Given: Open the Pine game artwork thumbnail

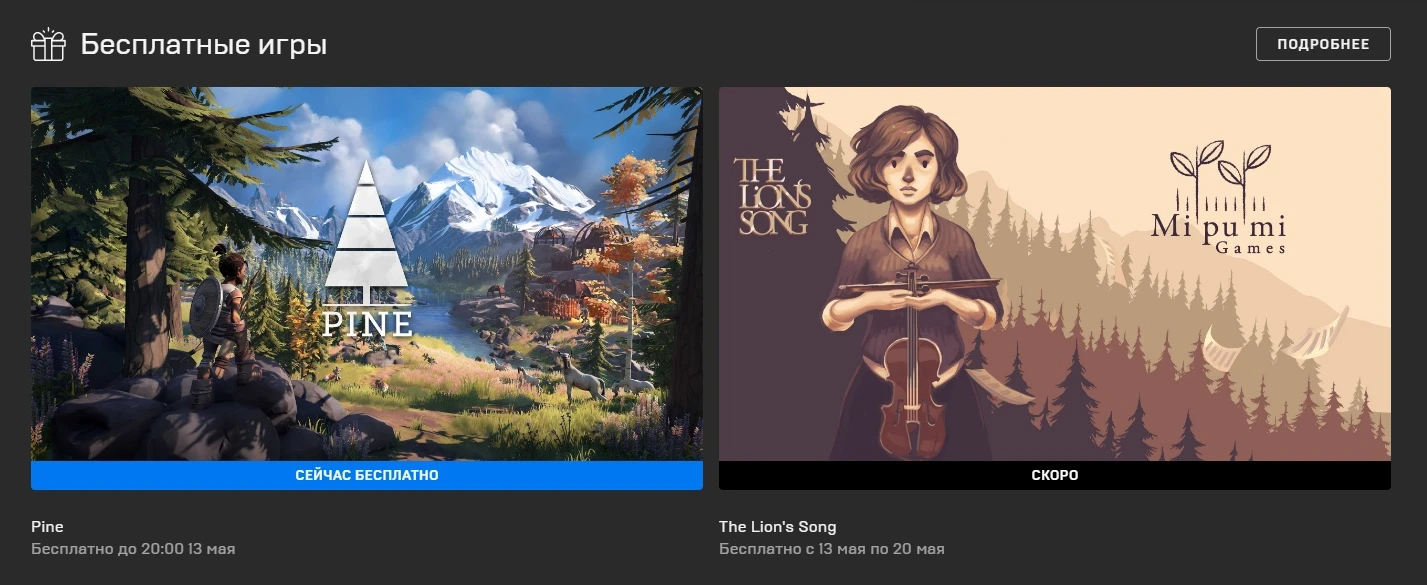Looking at the screenshot, I should [x=367, y=274].
